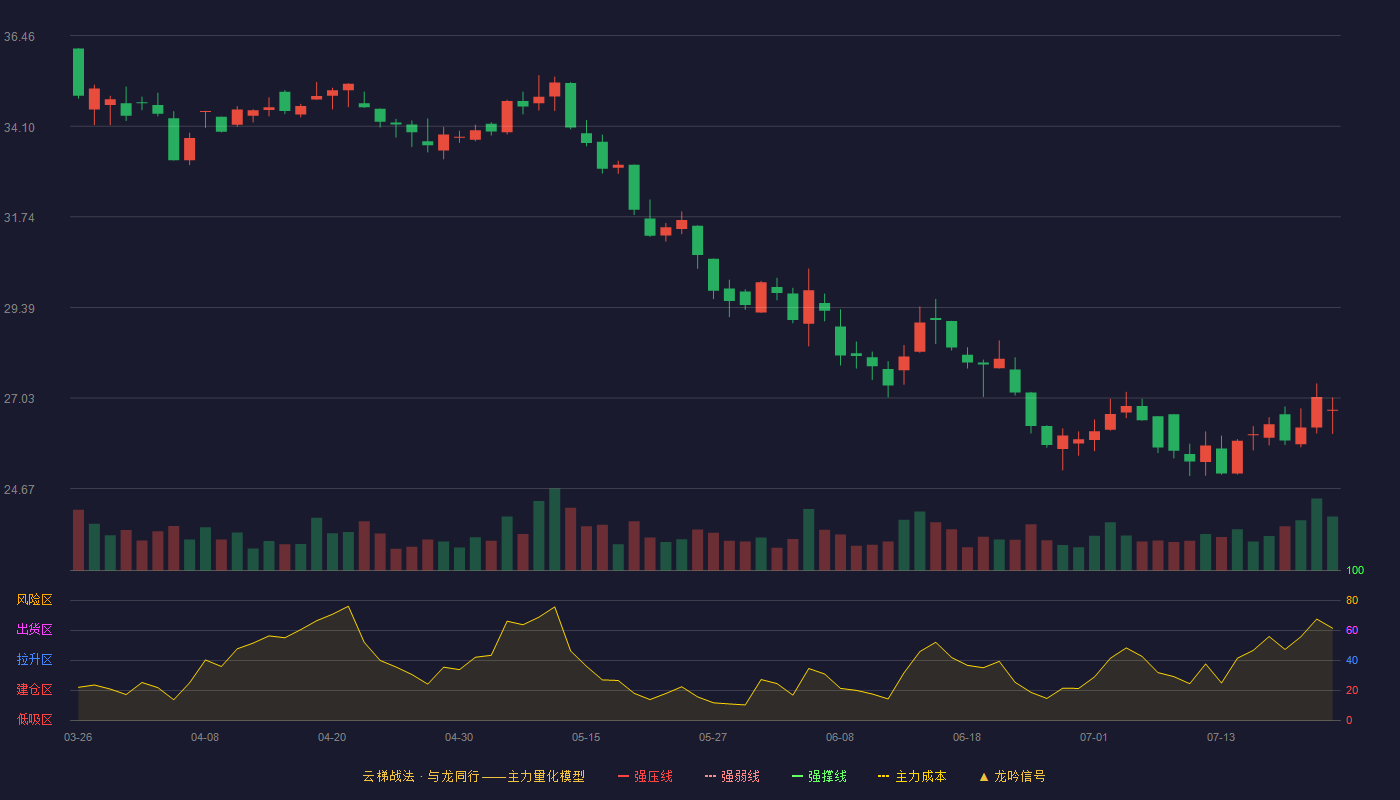This screenshot has height=800, width=1400.
Task: Click the 36.46 price axis label
Action: point(19,37)
